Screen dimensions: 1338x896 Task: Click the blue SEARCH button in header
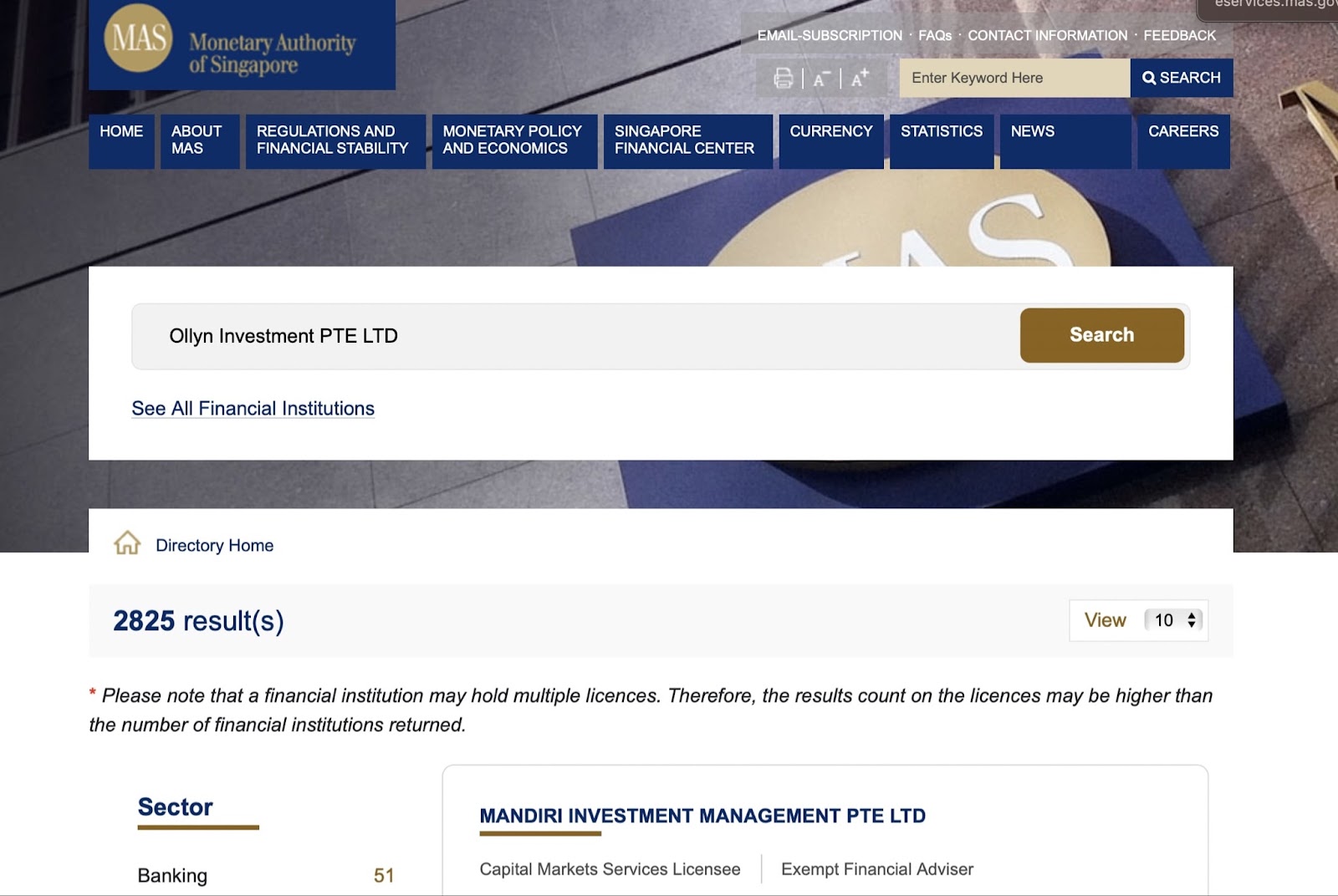coord(1182,78)
